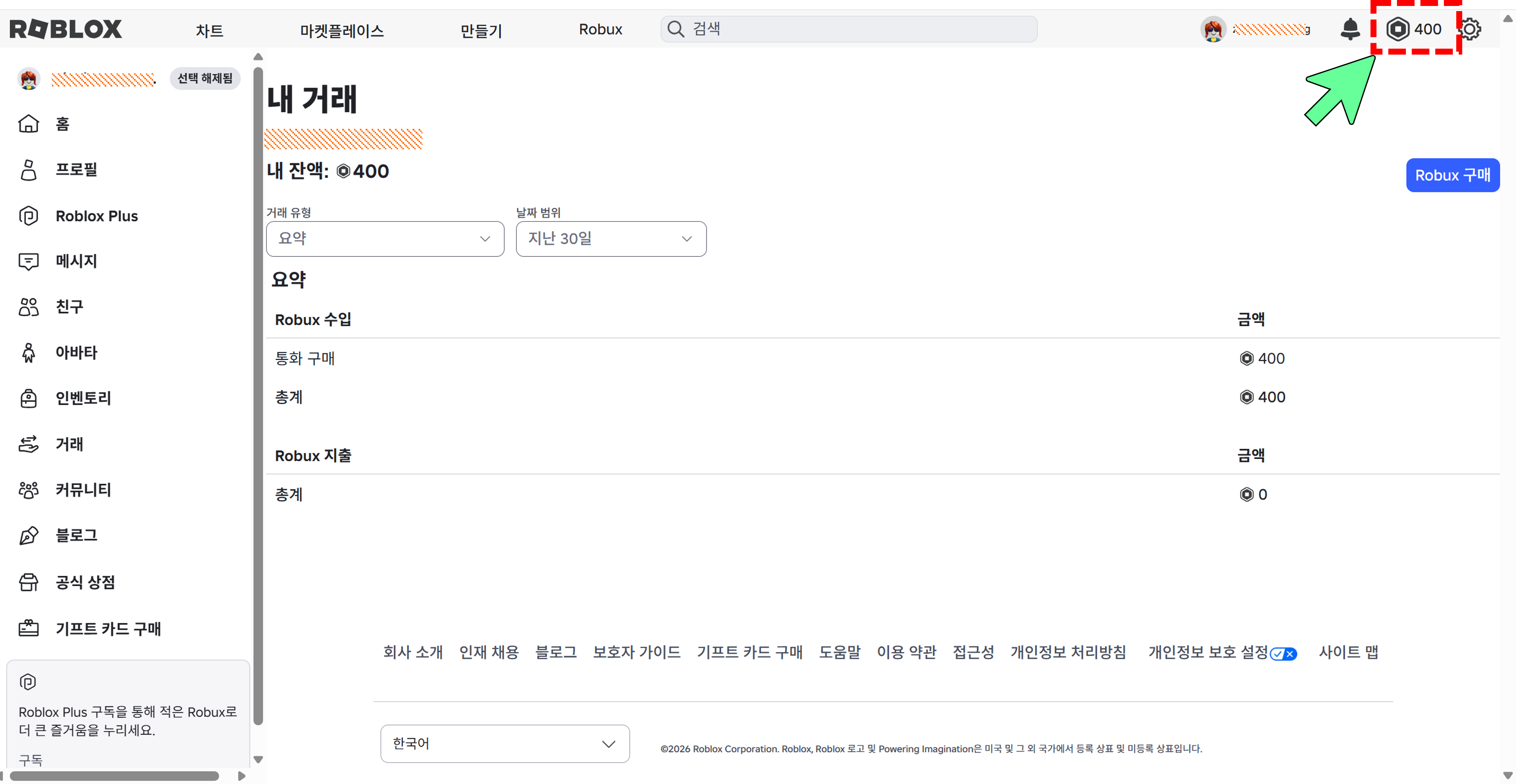Click the 거래 exchange icon
Viewport: 1516px width, 784px height.
pos(28,444)
